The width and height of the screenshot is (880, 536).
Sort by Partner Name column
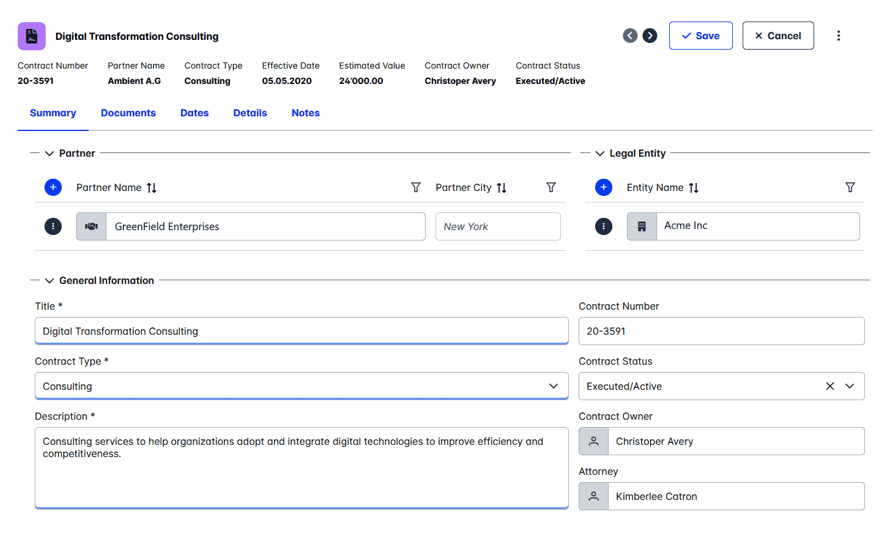point(152,188)
